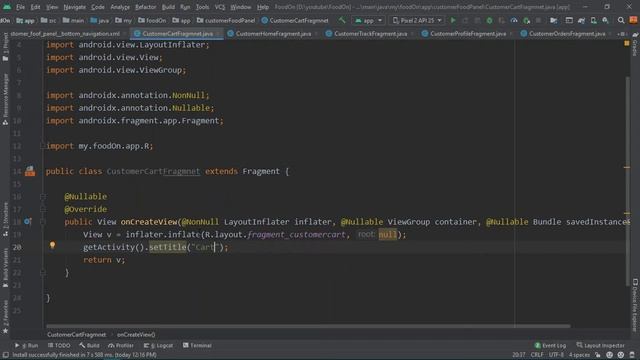The width and height of the screenshot is (640, 360).
Task: Click the editor's horizontal scrollbar
Action: point(308,326)
